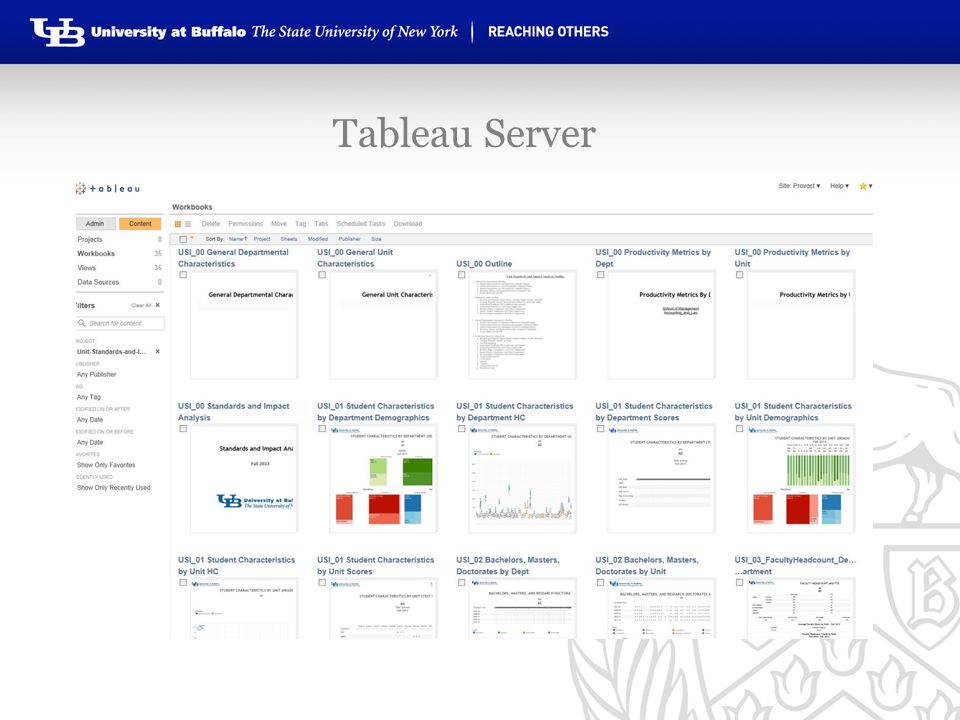Viewport: 960px width, 720px height.
Task: Check Student Characteristics by Department HC checkbox
Action: click(x=461, y=429)
